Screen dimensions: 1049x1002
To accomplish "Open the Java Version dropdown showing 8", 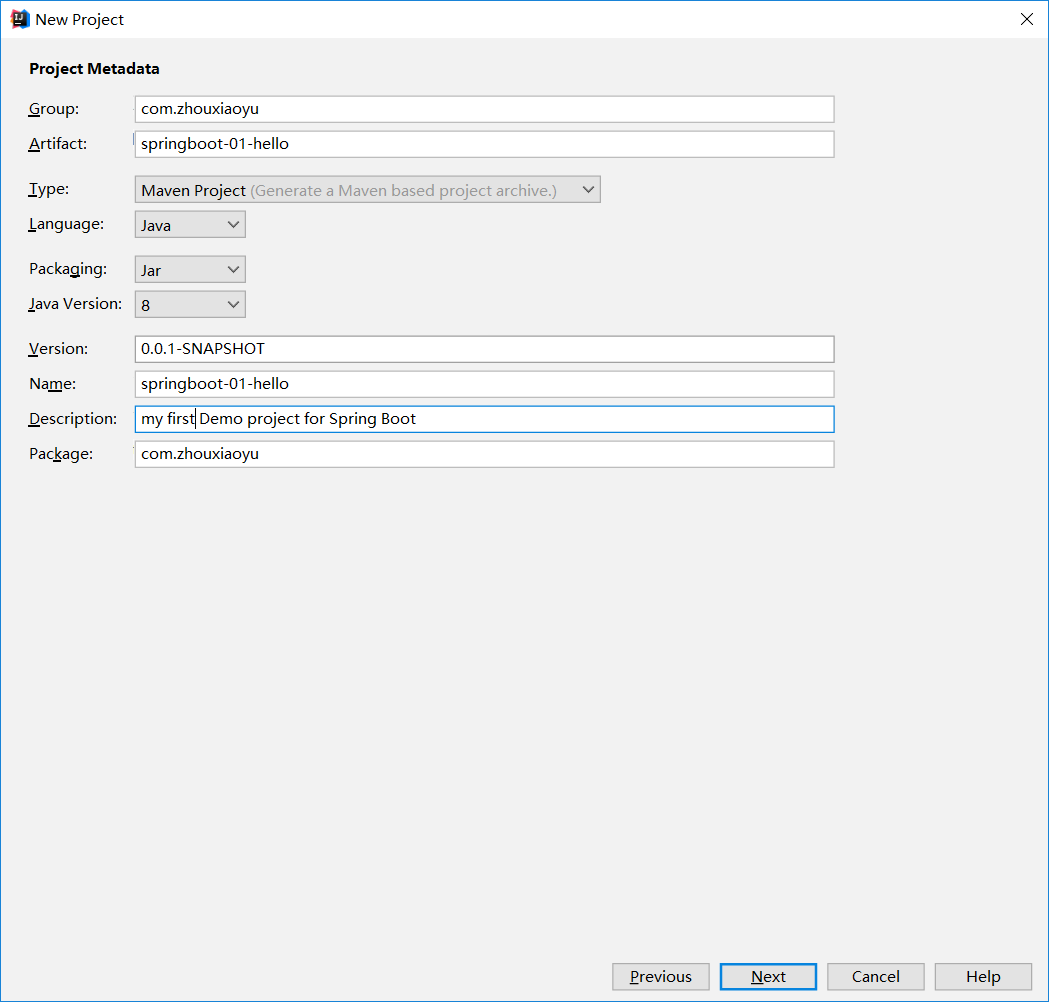I will (x=190, y=304).
